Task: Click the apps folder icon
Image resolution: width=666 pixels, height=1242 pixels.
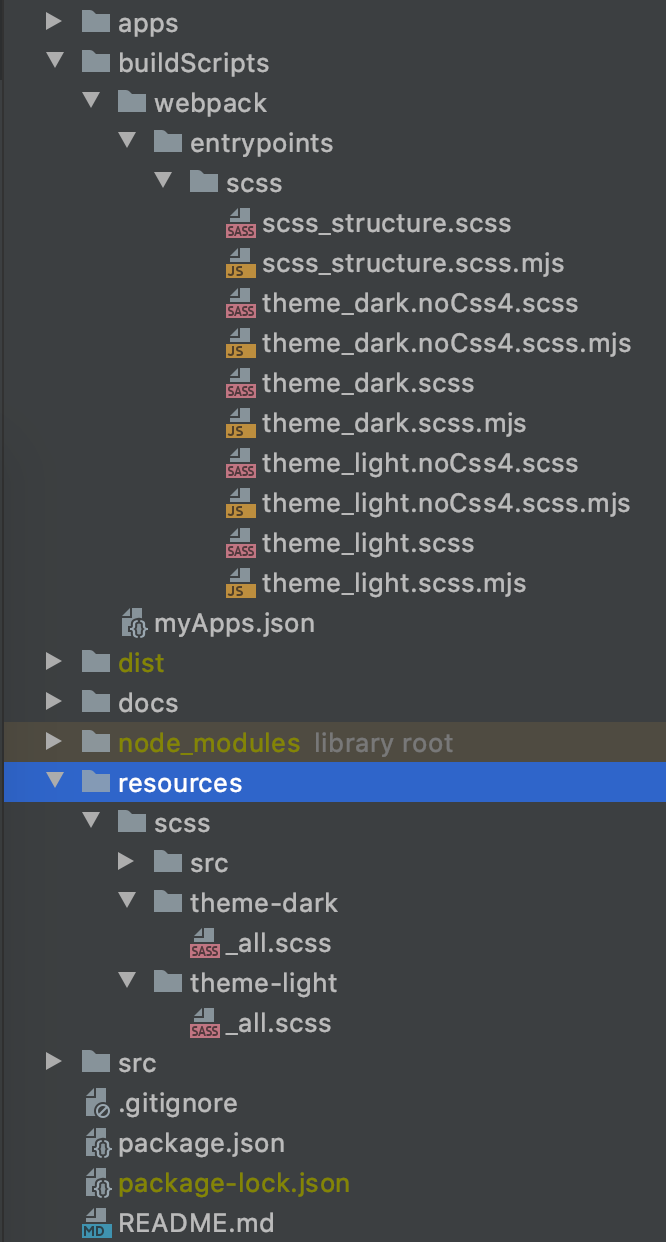Action: 95,22
